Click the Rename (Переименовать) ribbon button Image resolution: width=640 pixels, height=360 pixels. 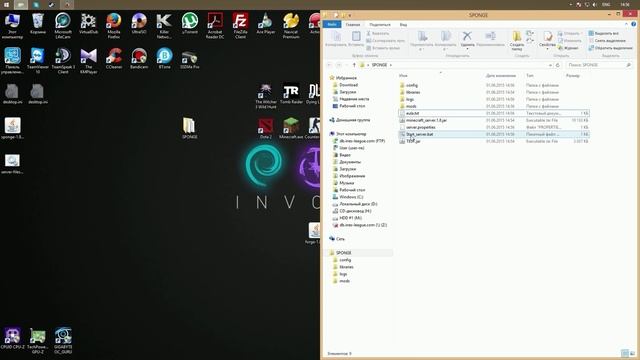(491, 39)
